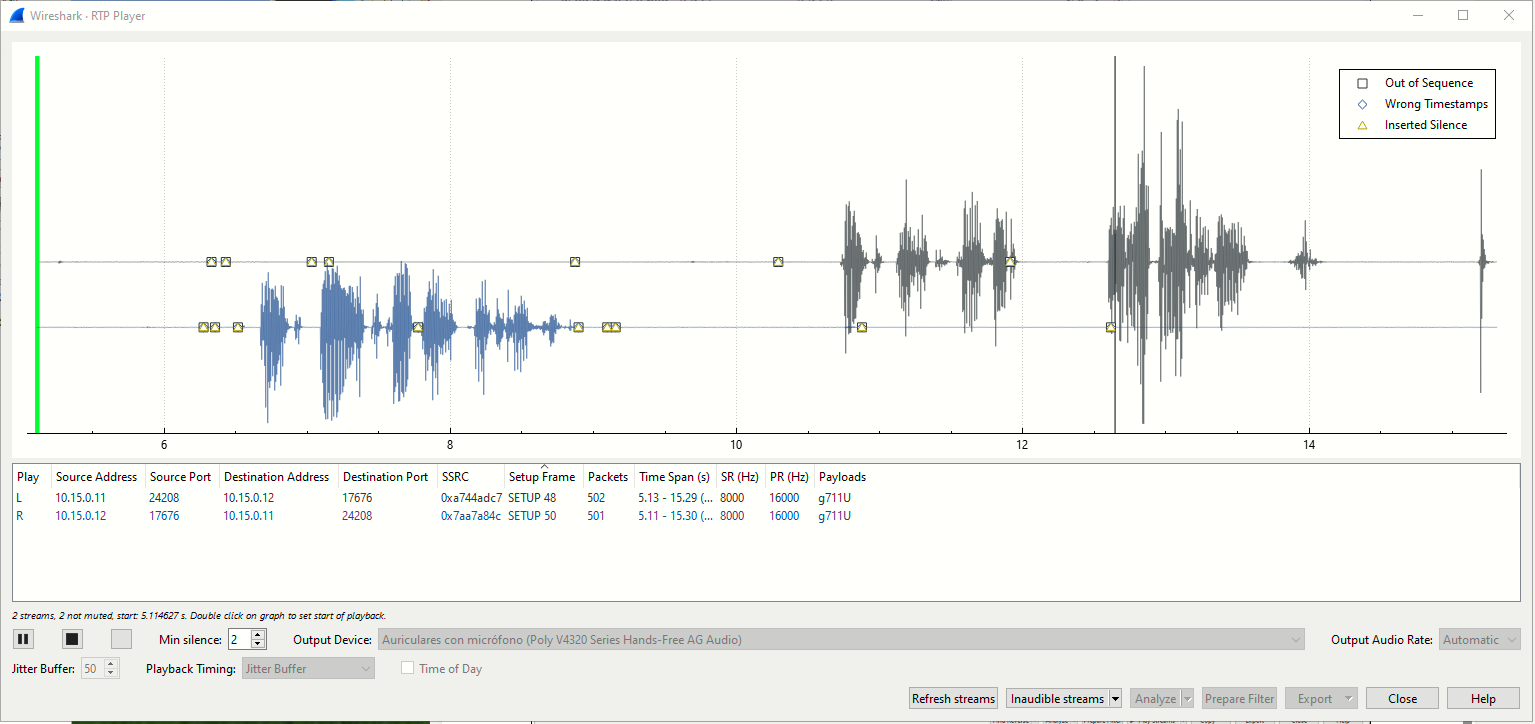Click the dark playhead line near 12.6 seconds
Screen dimensions: 1535x724
tap(1115, 244)
